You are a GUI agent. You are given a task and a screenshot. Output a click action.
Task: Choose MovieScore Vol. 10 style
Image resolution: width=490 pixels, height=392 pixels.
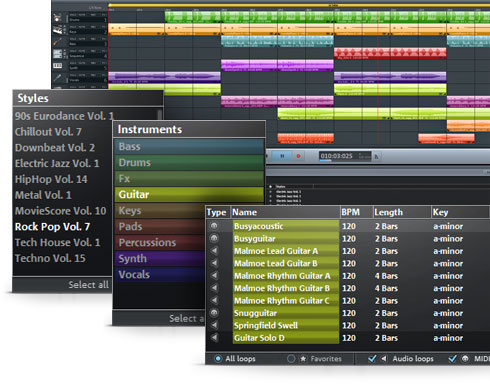[x=61, y=211]
